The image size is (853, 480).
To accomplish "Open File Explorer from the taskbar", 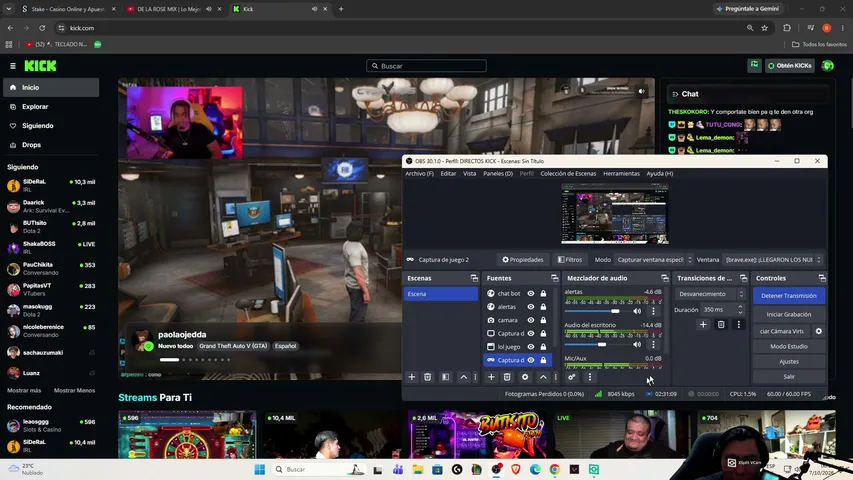I will [x=417, y=469].
